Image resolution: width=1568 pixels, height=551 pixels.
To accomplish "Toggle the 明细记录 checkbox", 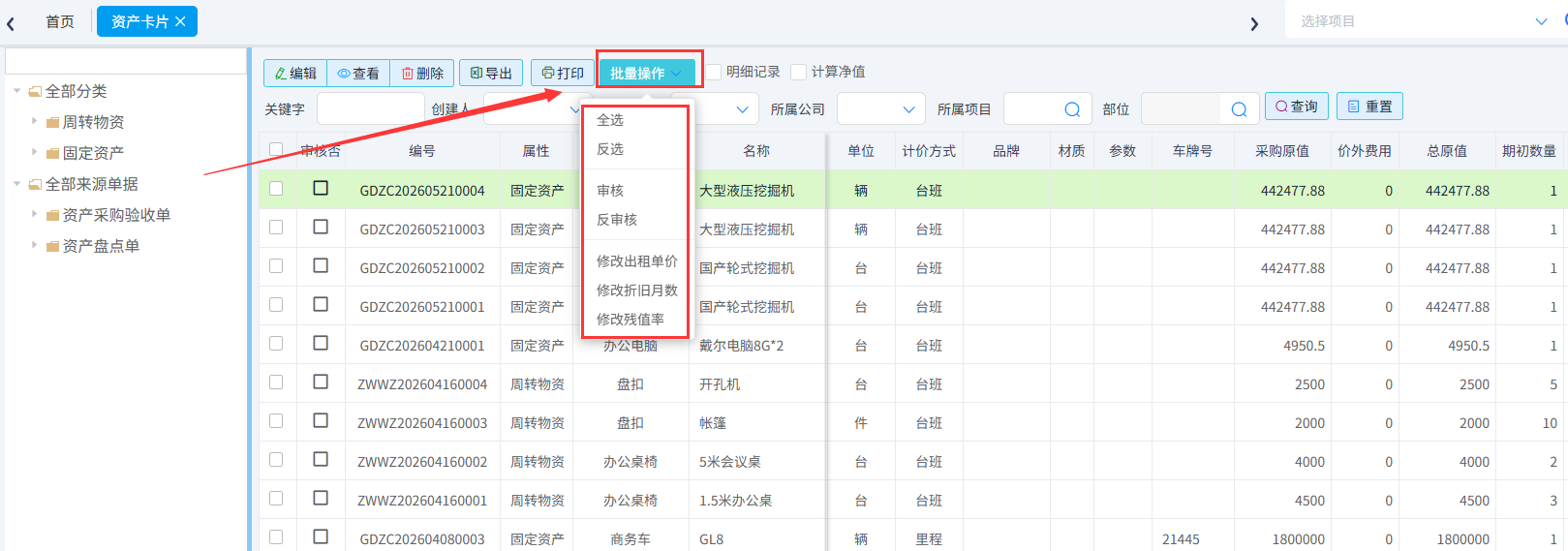I will [x=714, y=72].
